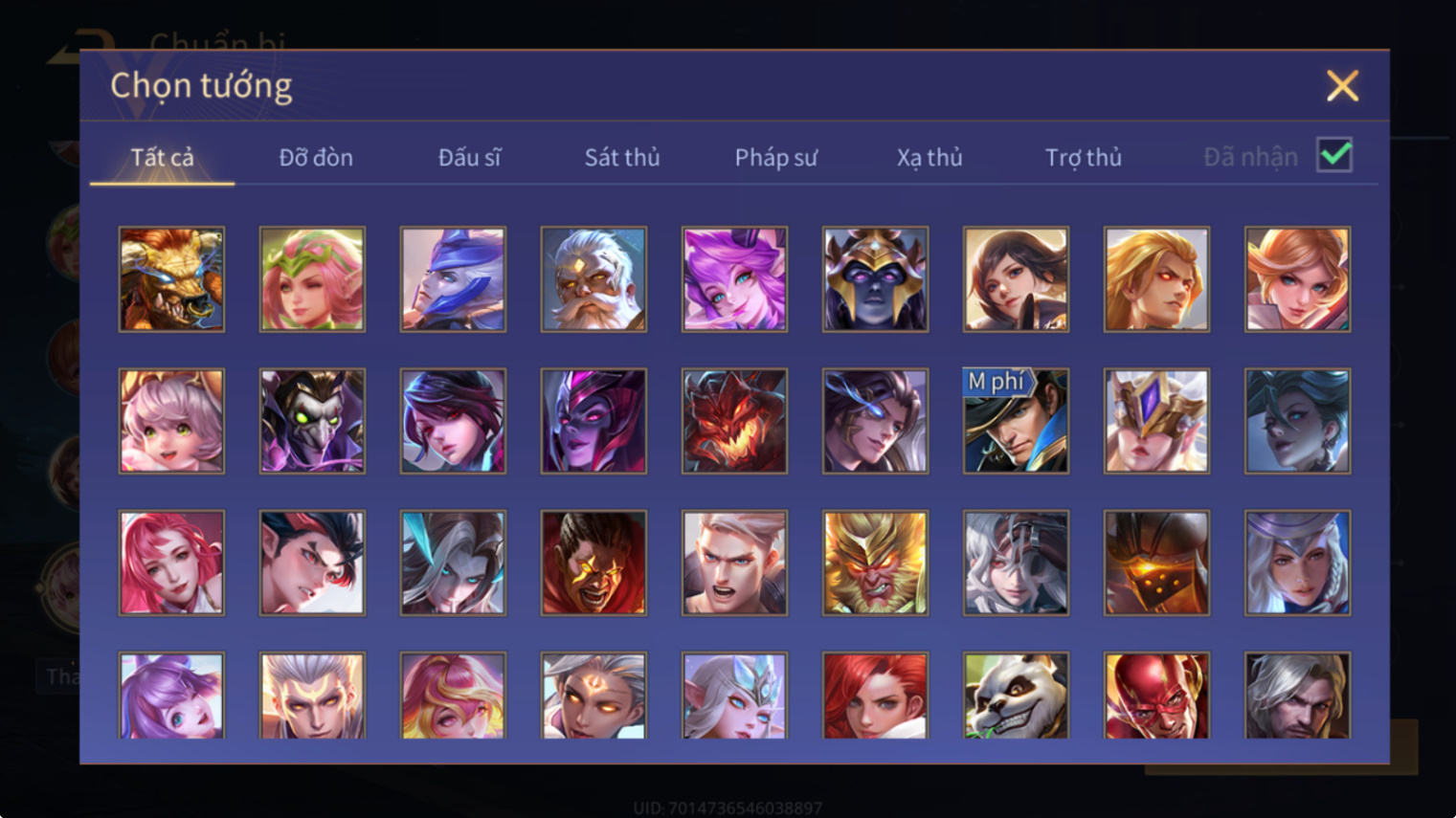The width and height of the screenshot is (1456, 818).
Task: Pick the purple-haired pigtail girl hero
Action: pyautogui.click(x=171, y=696)
